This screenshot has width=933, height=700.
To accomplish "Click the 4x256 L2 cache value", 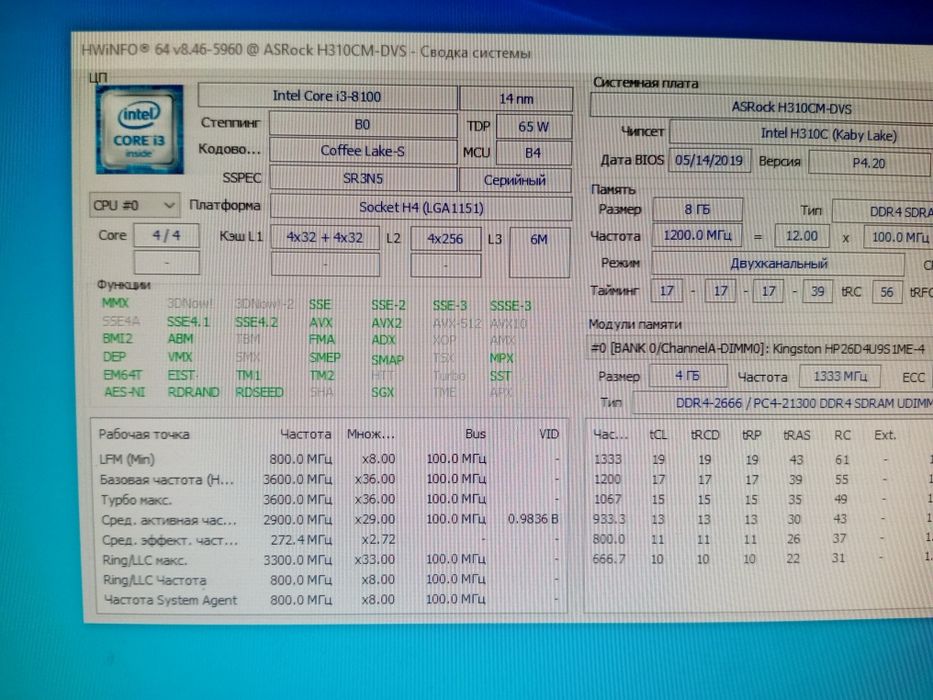I will click(445, 238).
